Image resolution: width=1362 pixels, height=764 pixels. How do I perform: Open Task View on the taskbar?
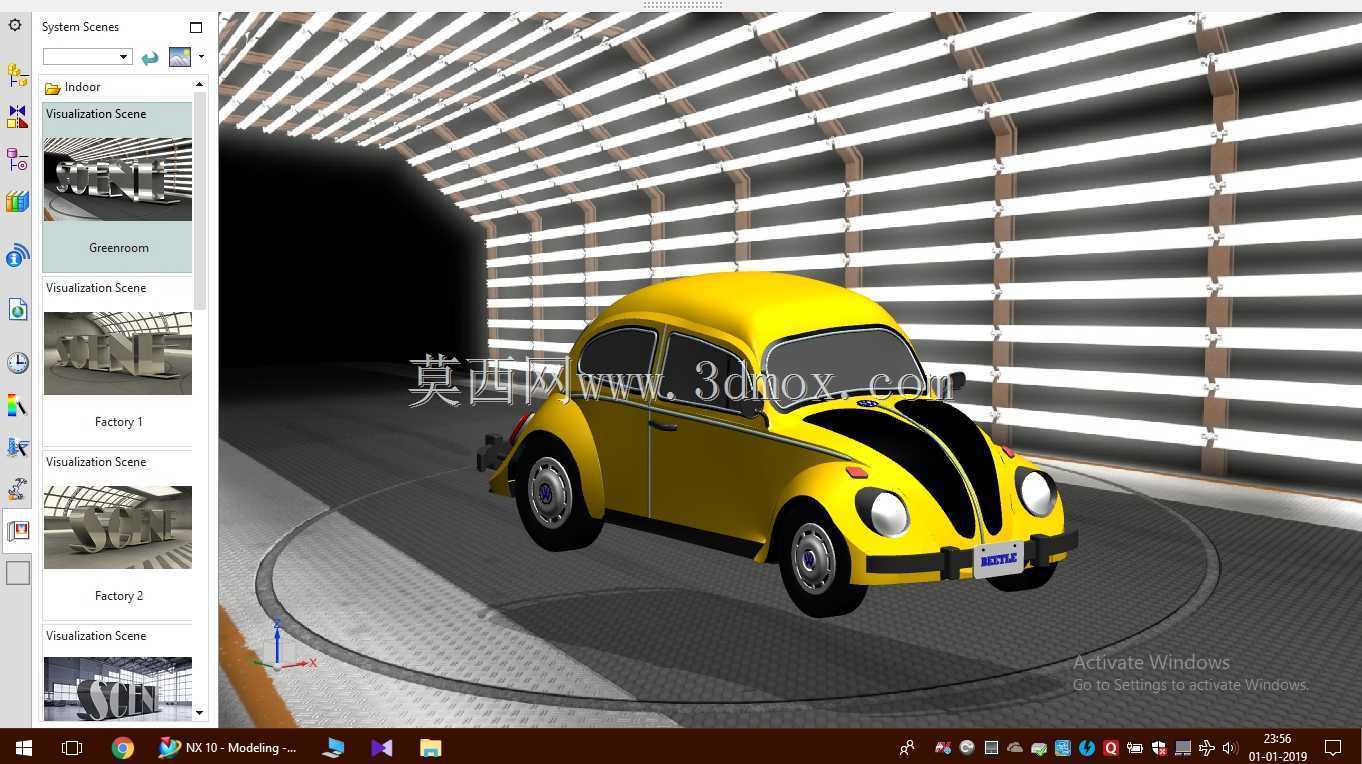pos(72,747)
